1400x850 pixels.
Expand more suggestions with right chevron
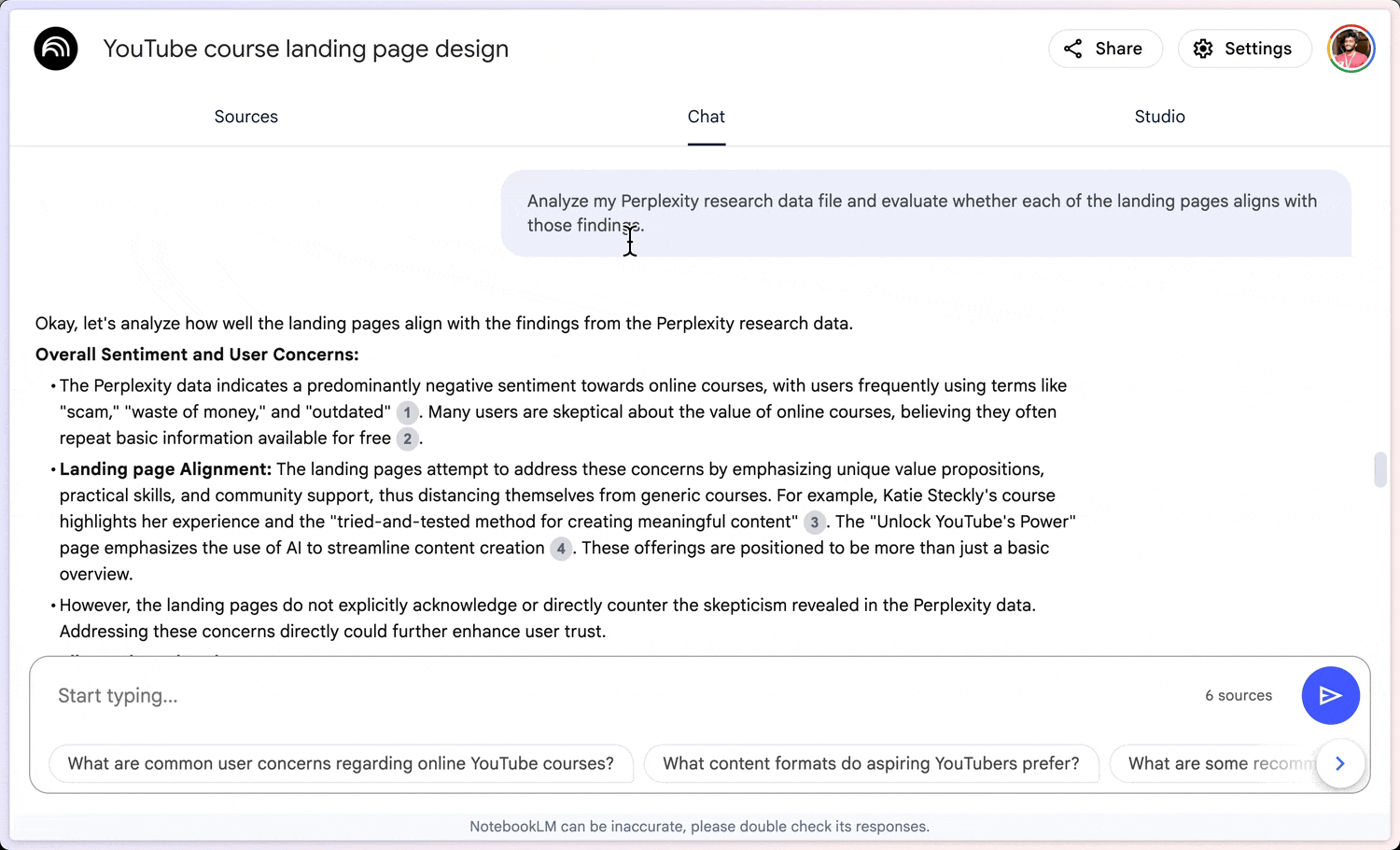pos(1340,763)
